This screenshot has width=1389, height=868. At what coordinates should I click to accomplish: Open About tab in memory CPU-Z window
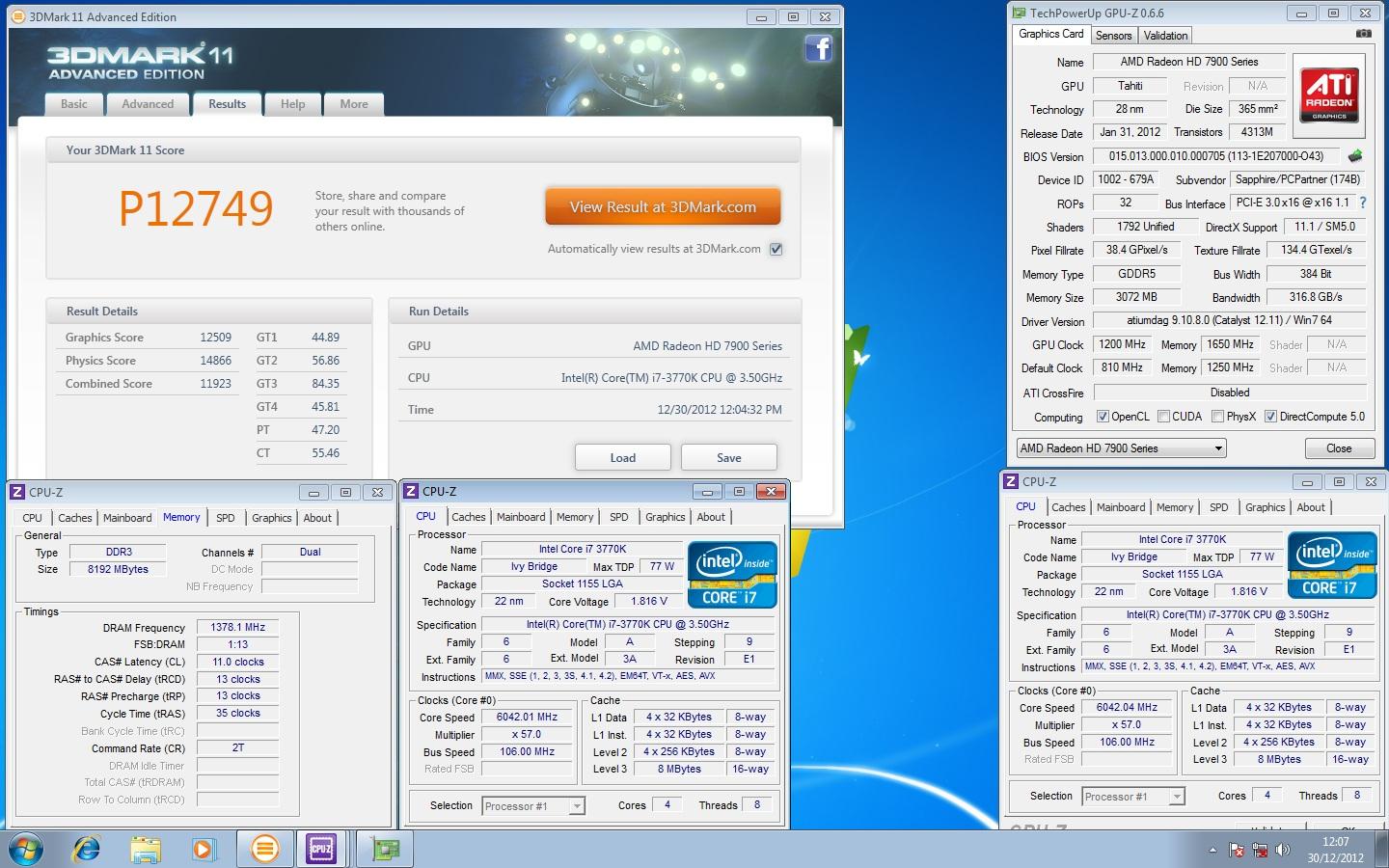[x=317, y=518]
